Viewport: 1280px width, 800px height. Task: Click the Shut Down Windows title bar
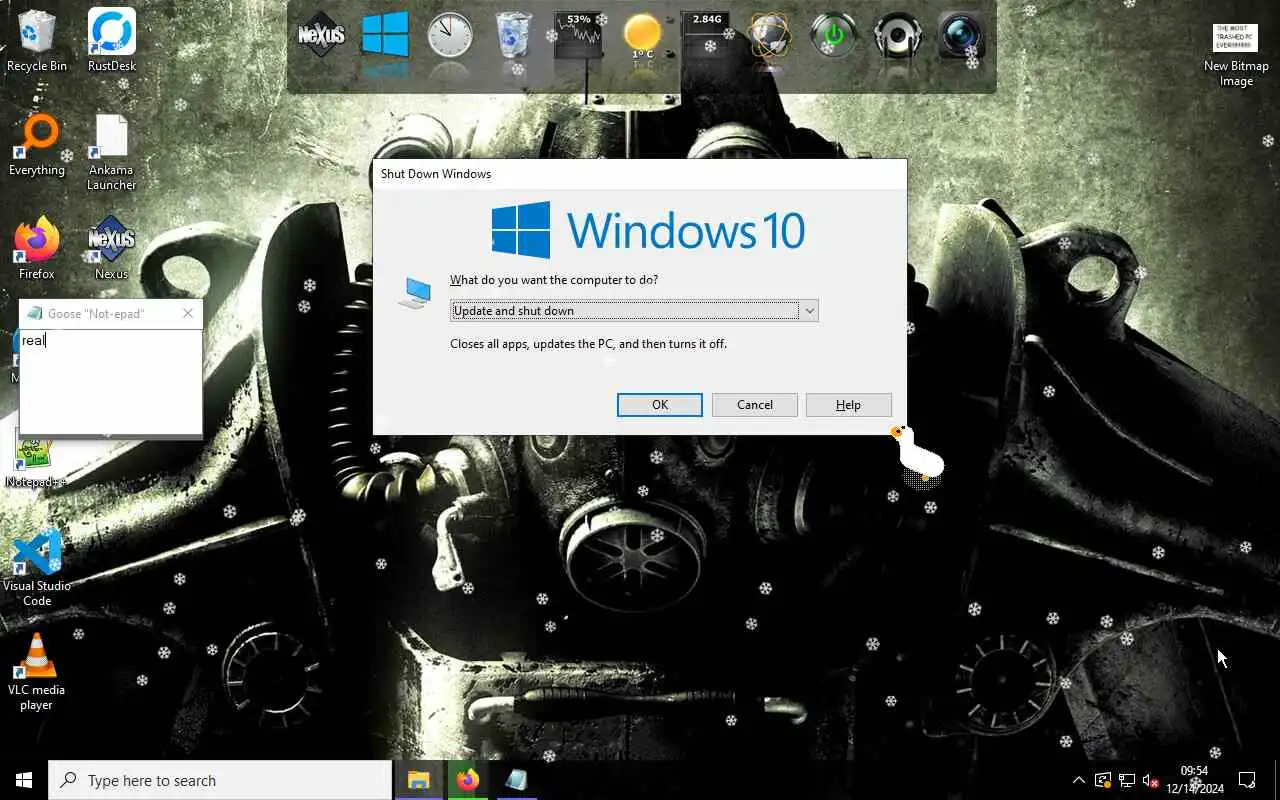click(x=640, y=173)
